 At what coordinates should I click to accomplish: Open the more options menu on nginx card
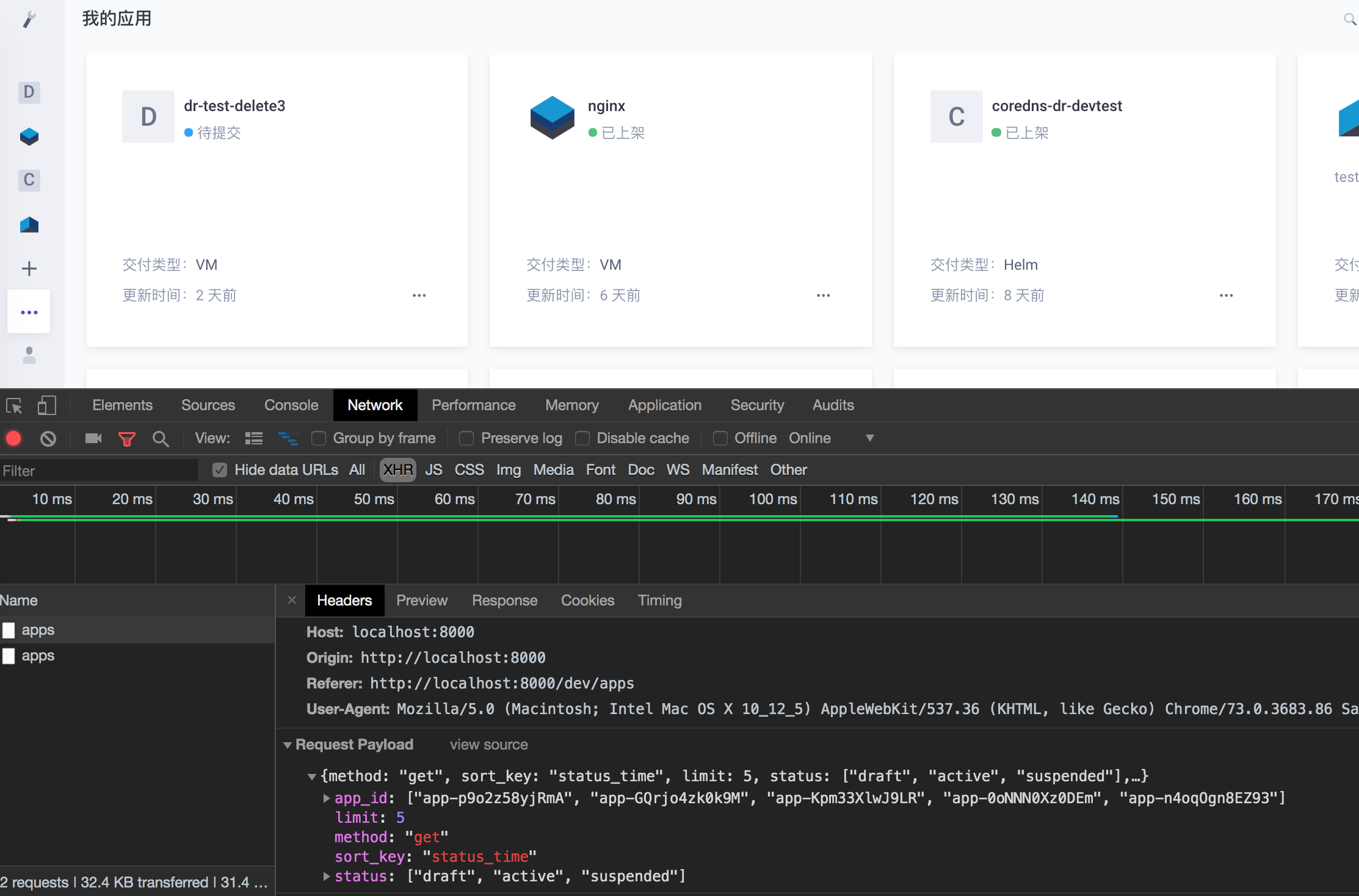pyautogui.click(x=822, y=295)
